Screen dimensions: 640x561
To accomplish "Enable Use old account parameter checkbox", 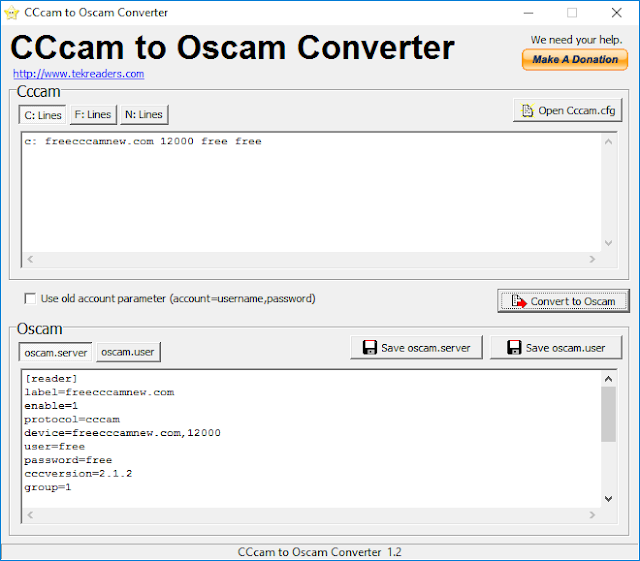I will pyautogui.click(x=30, y=298).
